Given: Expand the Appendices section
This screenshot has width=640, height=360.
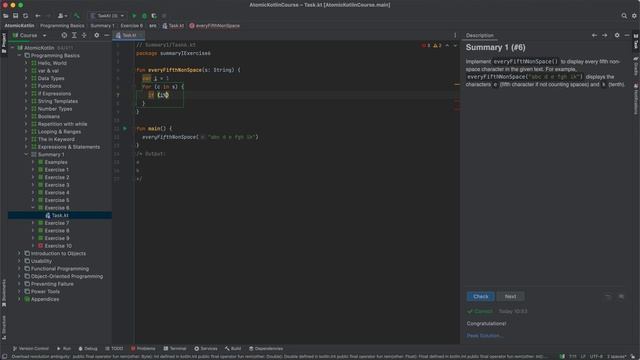Looking at the screenshot, I should 19,299.
